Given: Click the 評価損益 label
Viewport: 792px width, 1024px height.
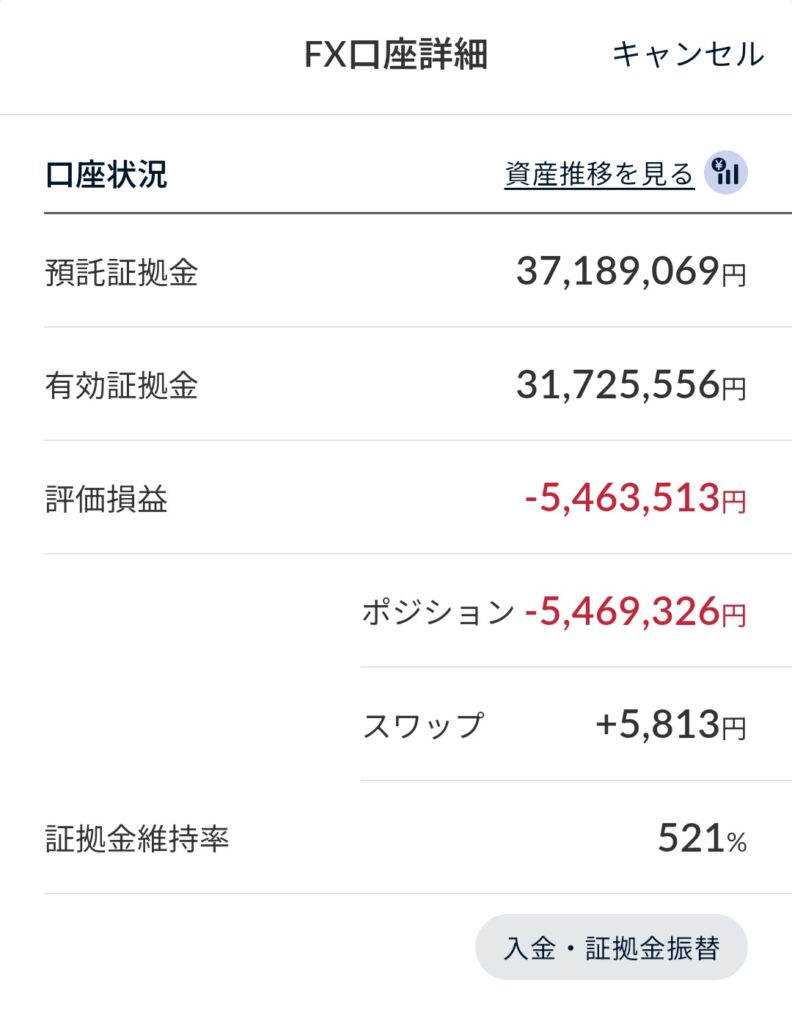Looking at the screenshot, I should [107, 498].
